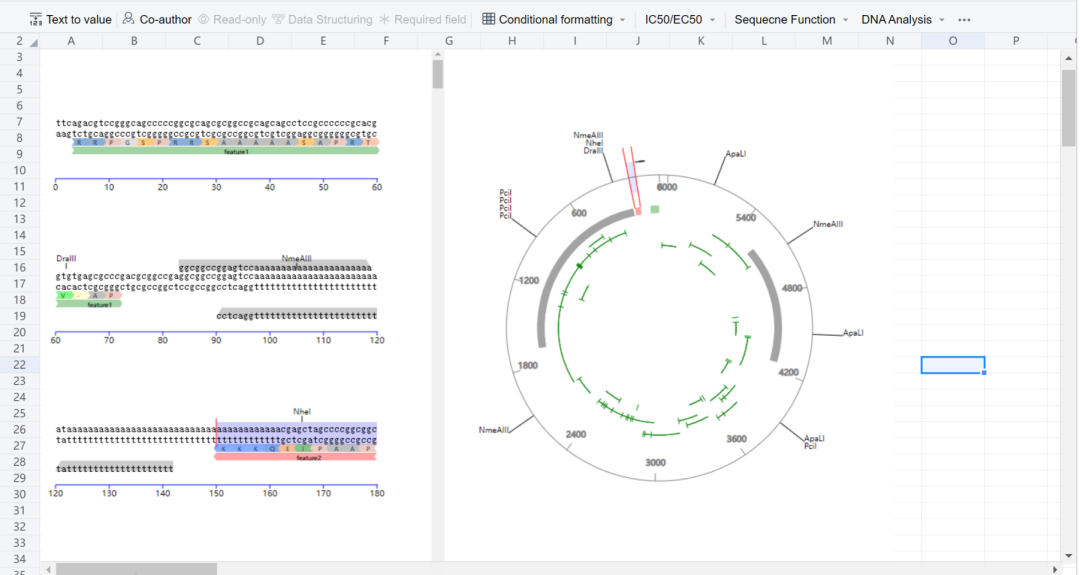Open the Conditional formatting menu
Image resolution: width=1080 pixels, height=575 pixels.
pos(554,19)
